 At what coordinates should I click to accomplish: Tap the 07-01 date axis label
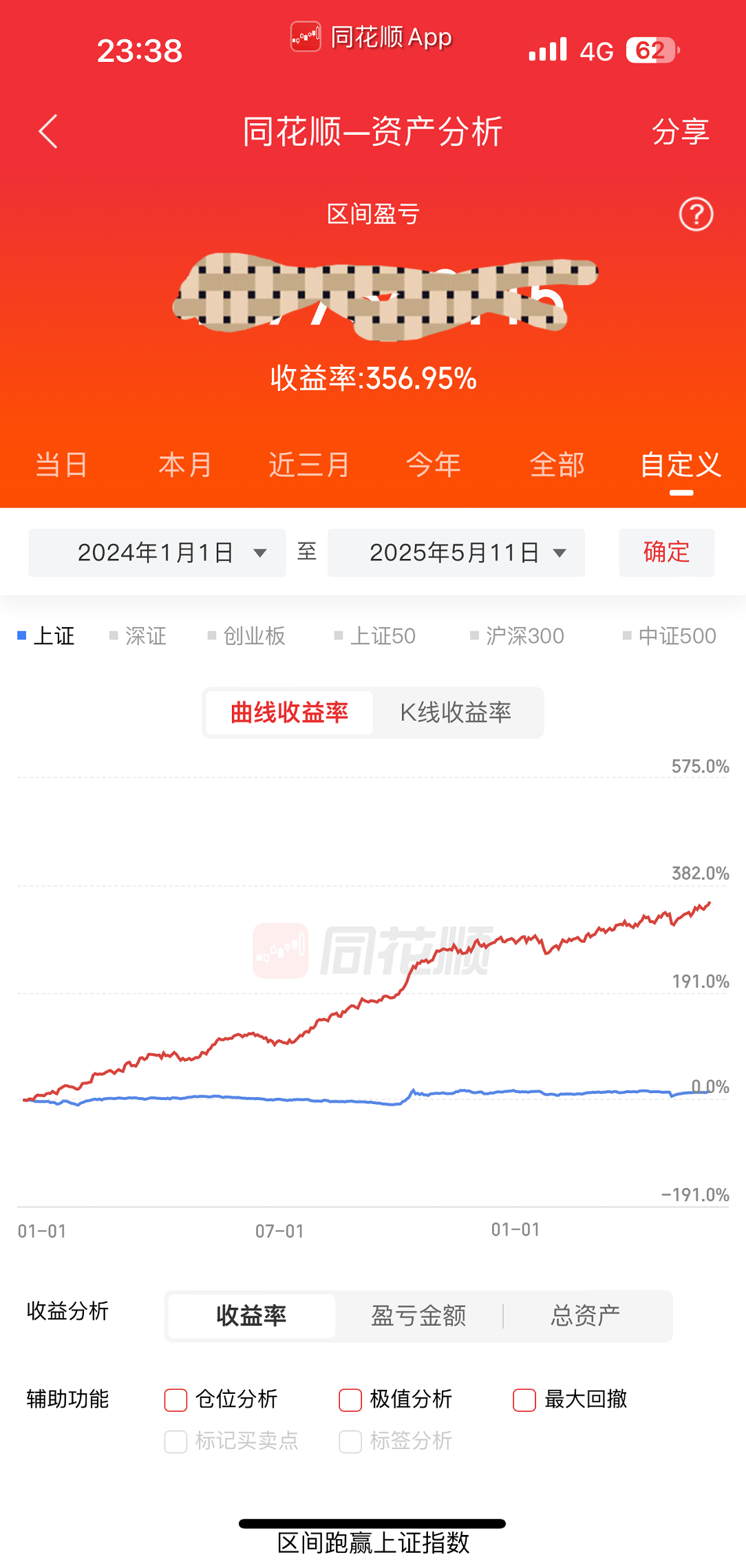coord(279,1231)
